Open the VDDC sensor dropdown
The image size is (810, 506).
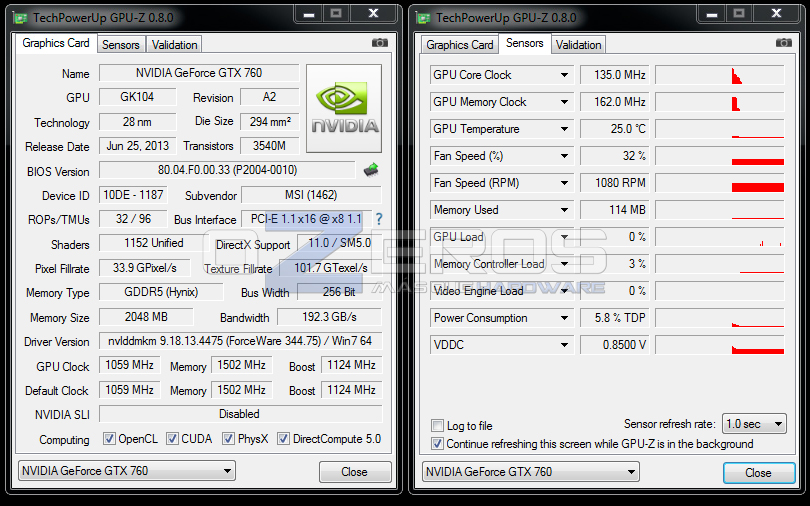564,345
